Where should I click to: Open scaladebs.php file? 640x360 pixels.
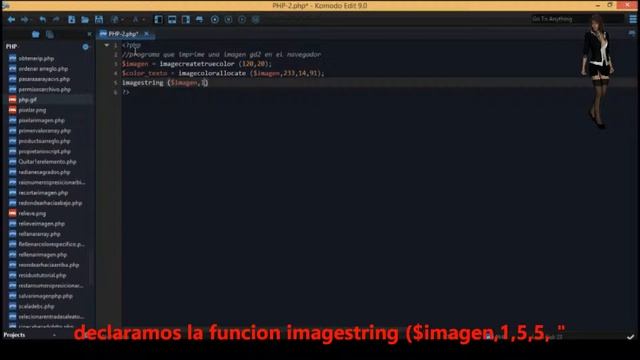pyautogui.click(x=36, y=306)
